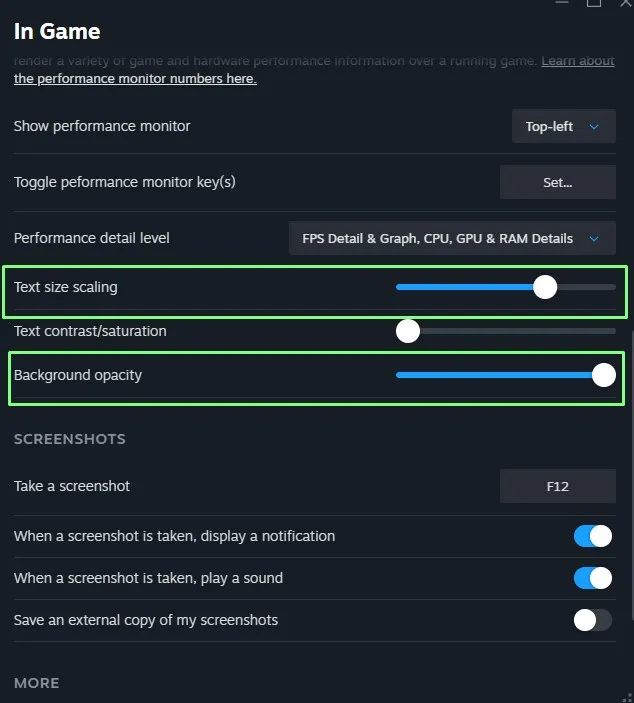Set the toggle performance monitor keys
This screenshot has height=703, width=634.
pyautogui.click(x=558, y=182)
